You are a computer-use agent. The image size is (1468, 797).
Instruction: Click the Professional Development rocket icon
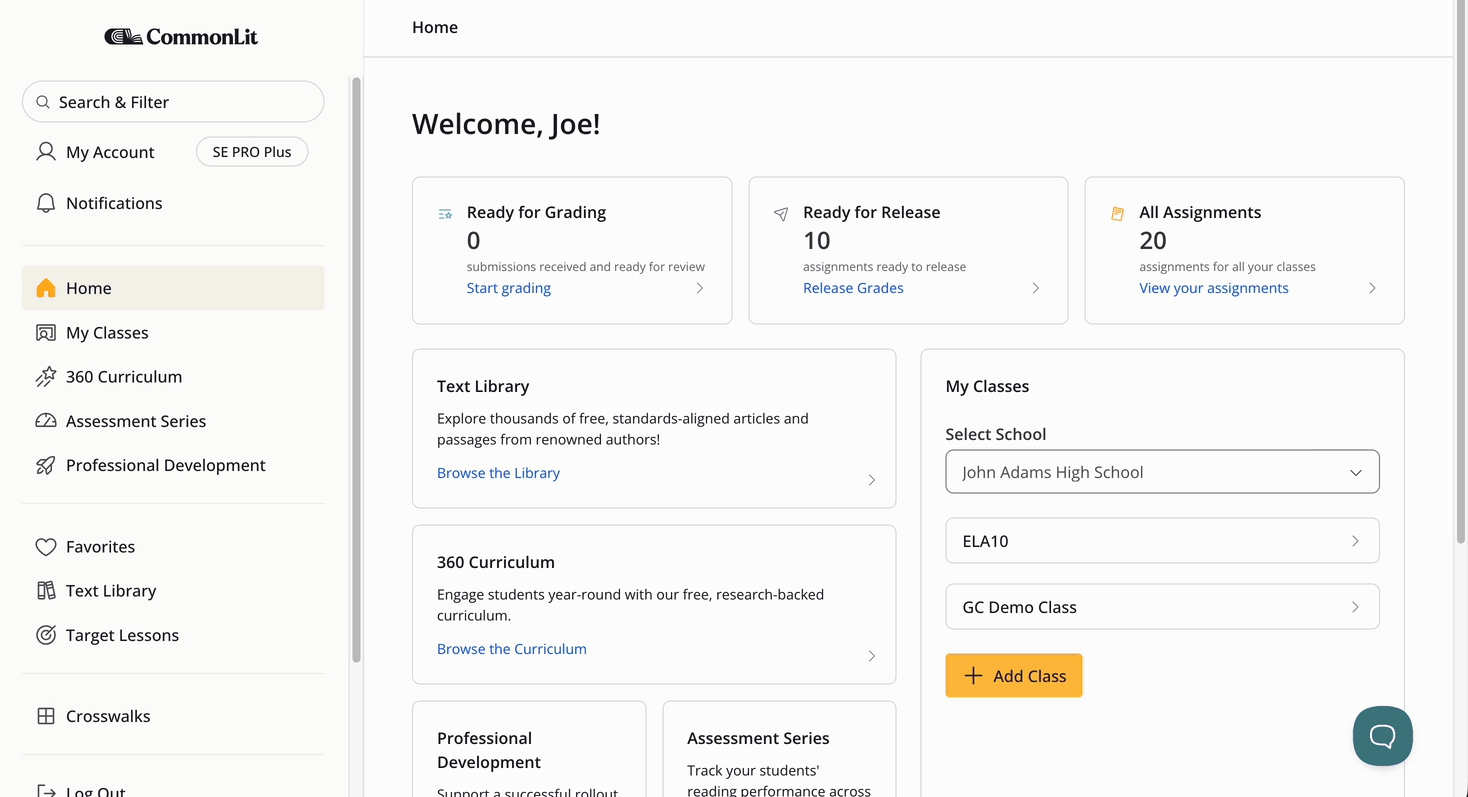point(46,465)
